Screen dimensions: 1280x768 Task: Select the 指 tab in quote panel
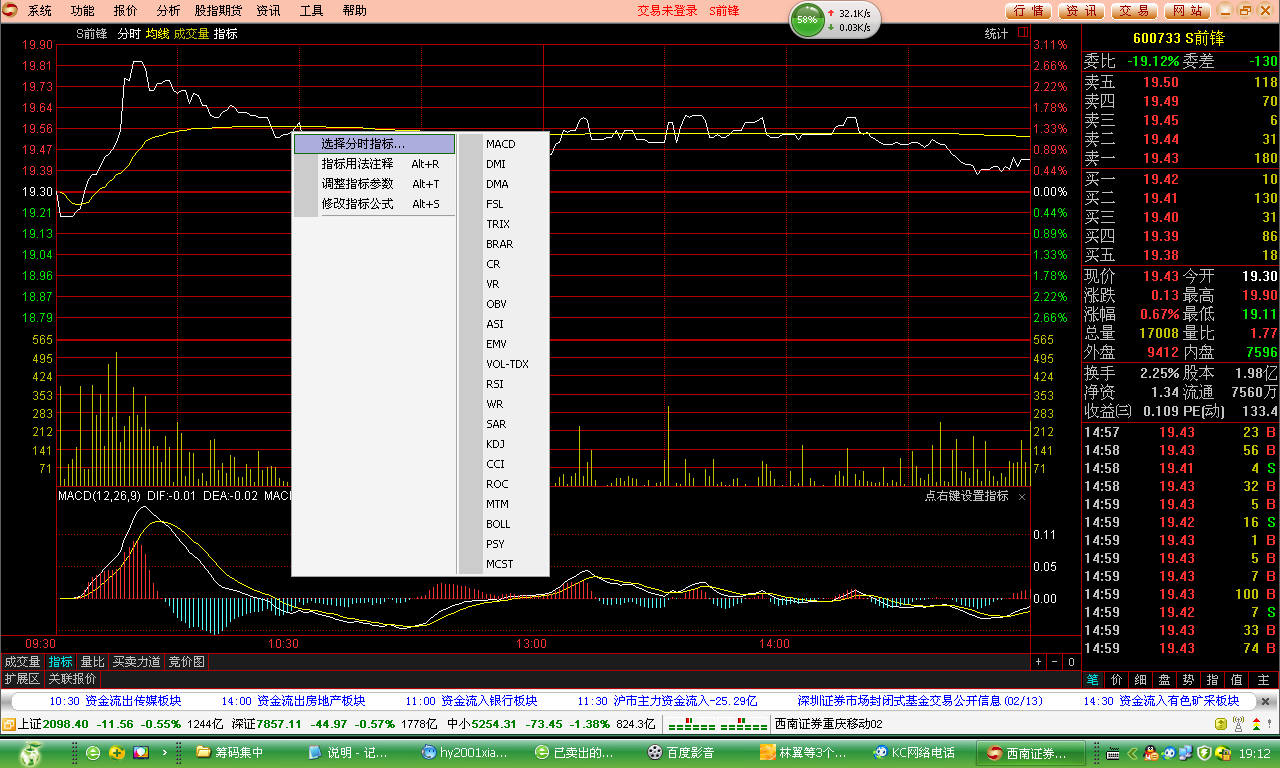(1214, 680)
